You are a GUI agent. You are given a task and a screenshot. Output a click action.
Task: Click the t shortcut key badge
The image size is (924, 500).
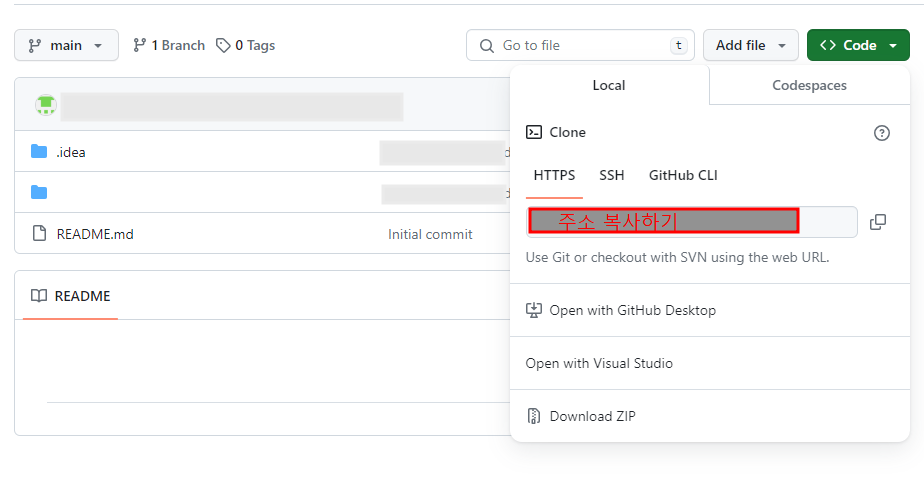pos(679,45)
